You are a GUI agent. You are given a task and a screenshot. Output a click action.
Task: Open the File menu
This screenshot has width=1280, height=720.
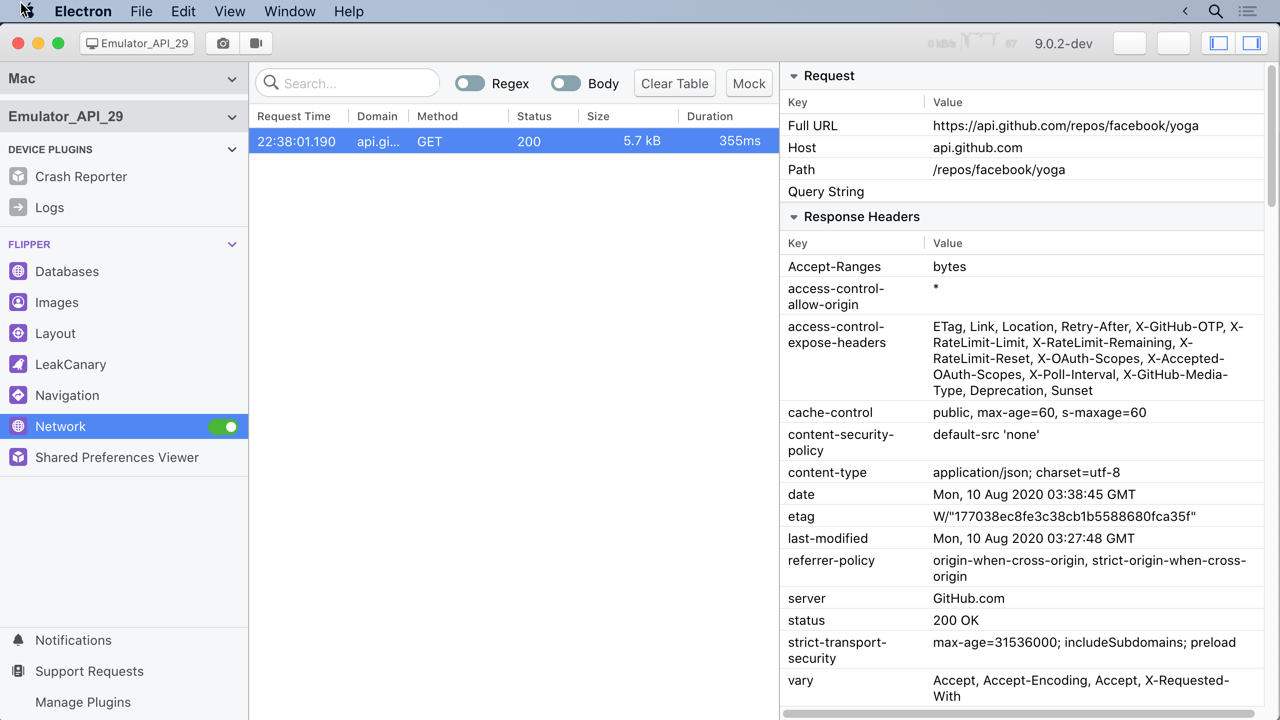pyautogui.click(x=141, y=11)
